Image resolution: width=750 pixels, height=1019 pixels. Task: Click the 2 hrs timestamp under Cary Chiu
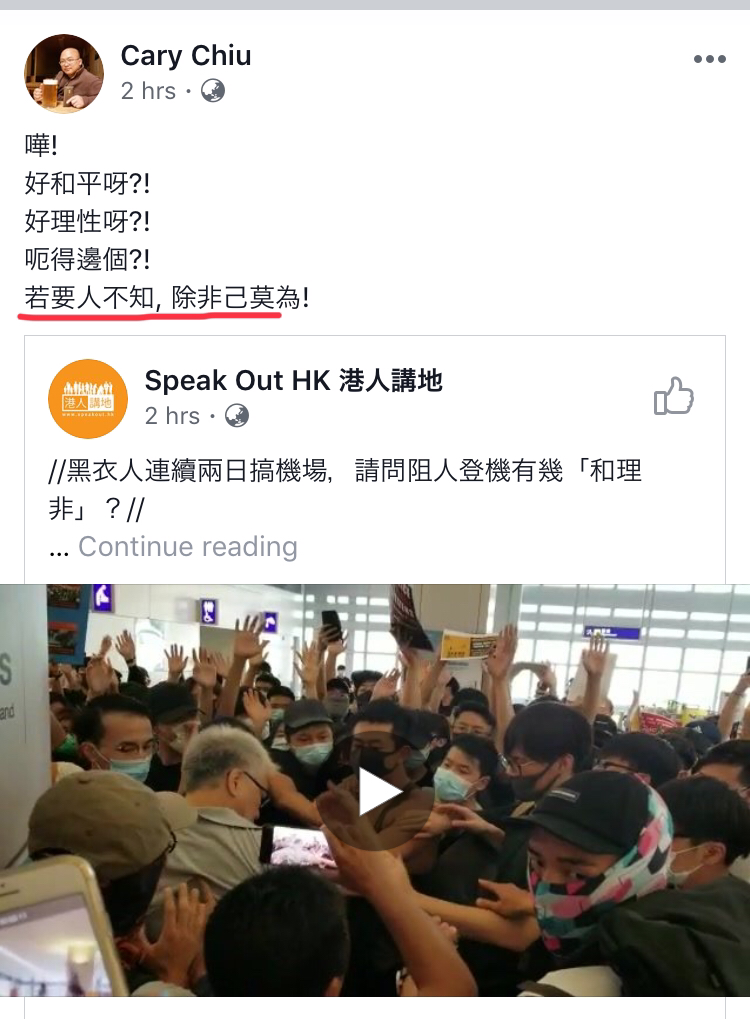148,91
